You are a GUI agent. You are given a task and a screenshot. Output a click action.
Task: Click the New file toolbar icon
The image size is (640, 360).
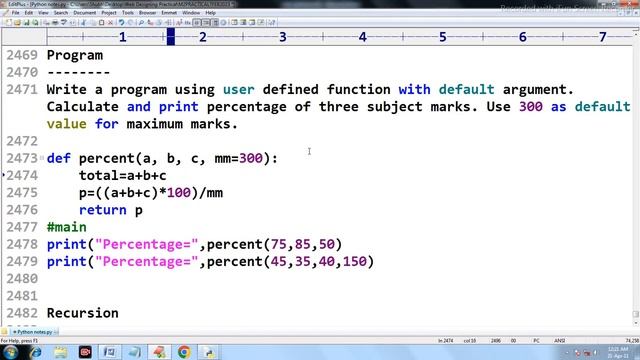pos(9,22)
